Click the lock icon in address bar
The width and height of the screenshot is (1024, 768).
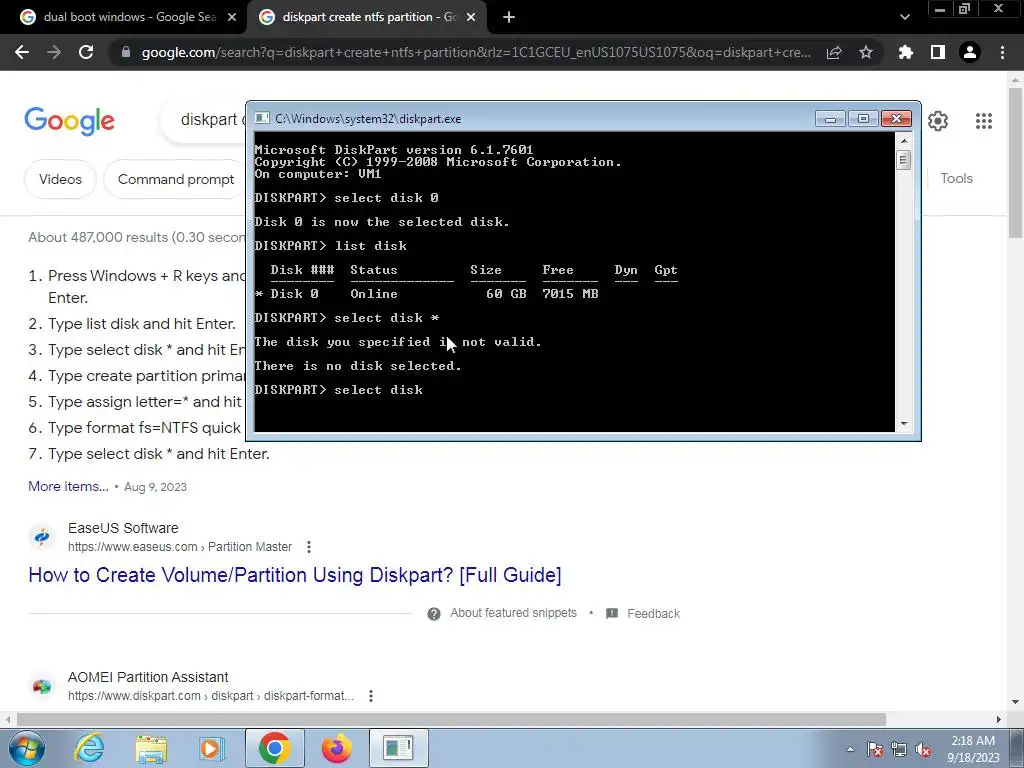pos(125,52)
